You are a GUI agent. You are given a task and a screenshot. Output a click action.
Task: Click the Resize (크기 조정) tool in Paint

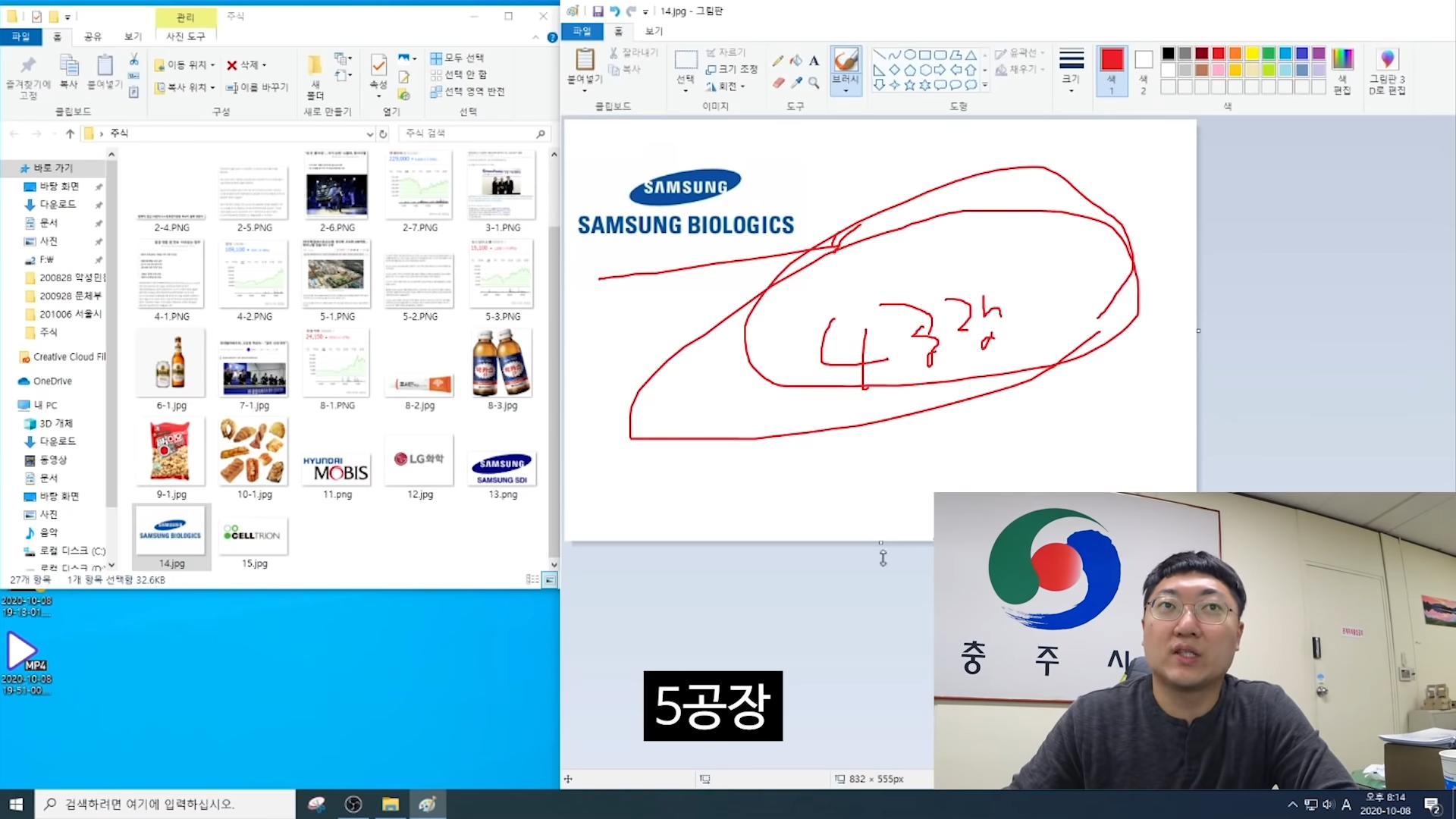(x=731, y=69)
